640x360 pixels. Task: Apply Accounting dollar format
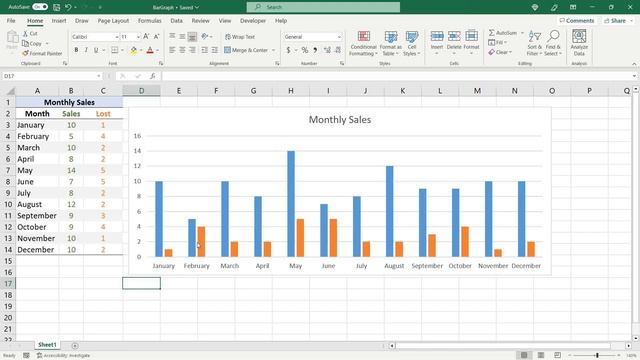[x=288, y=50]
